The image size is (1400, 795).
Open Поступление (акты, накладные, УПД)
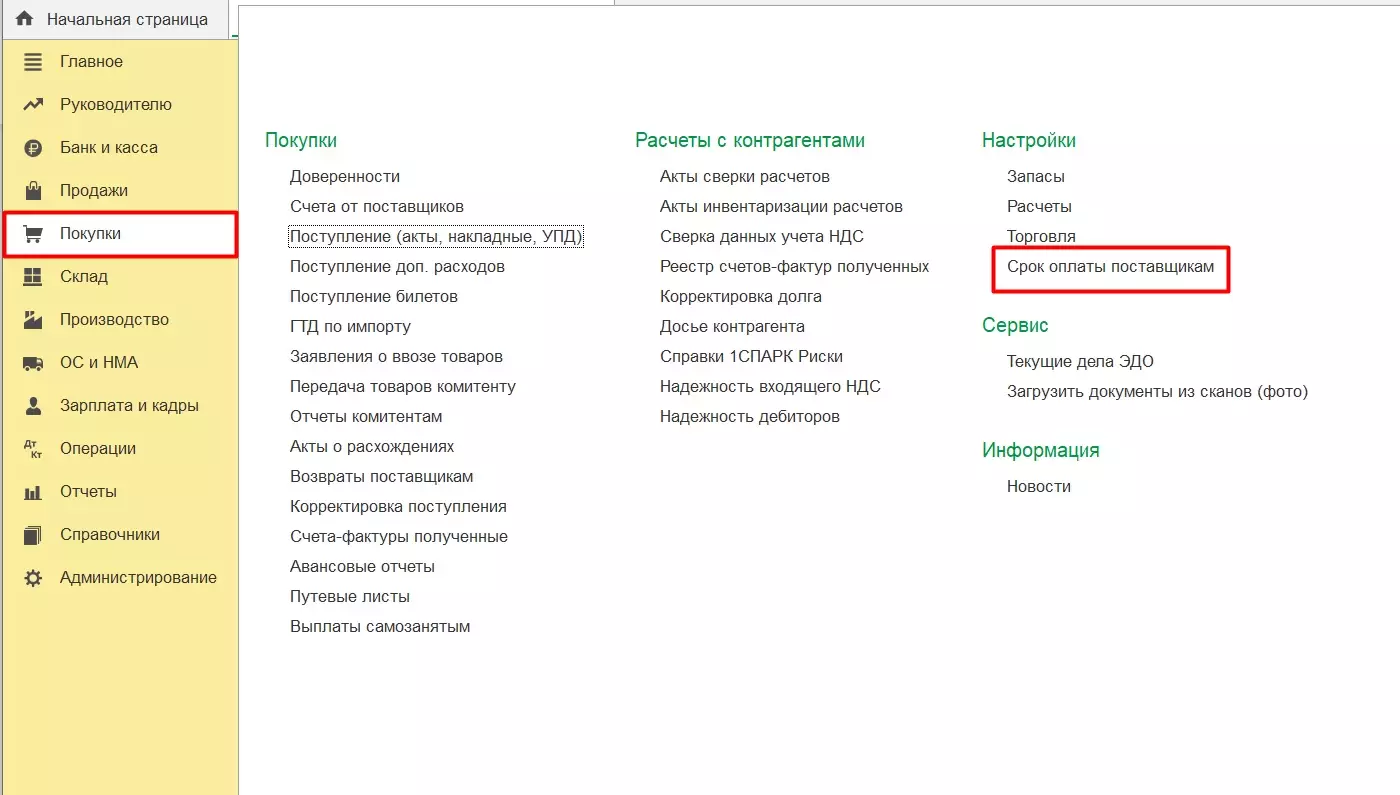point(436,237)
